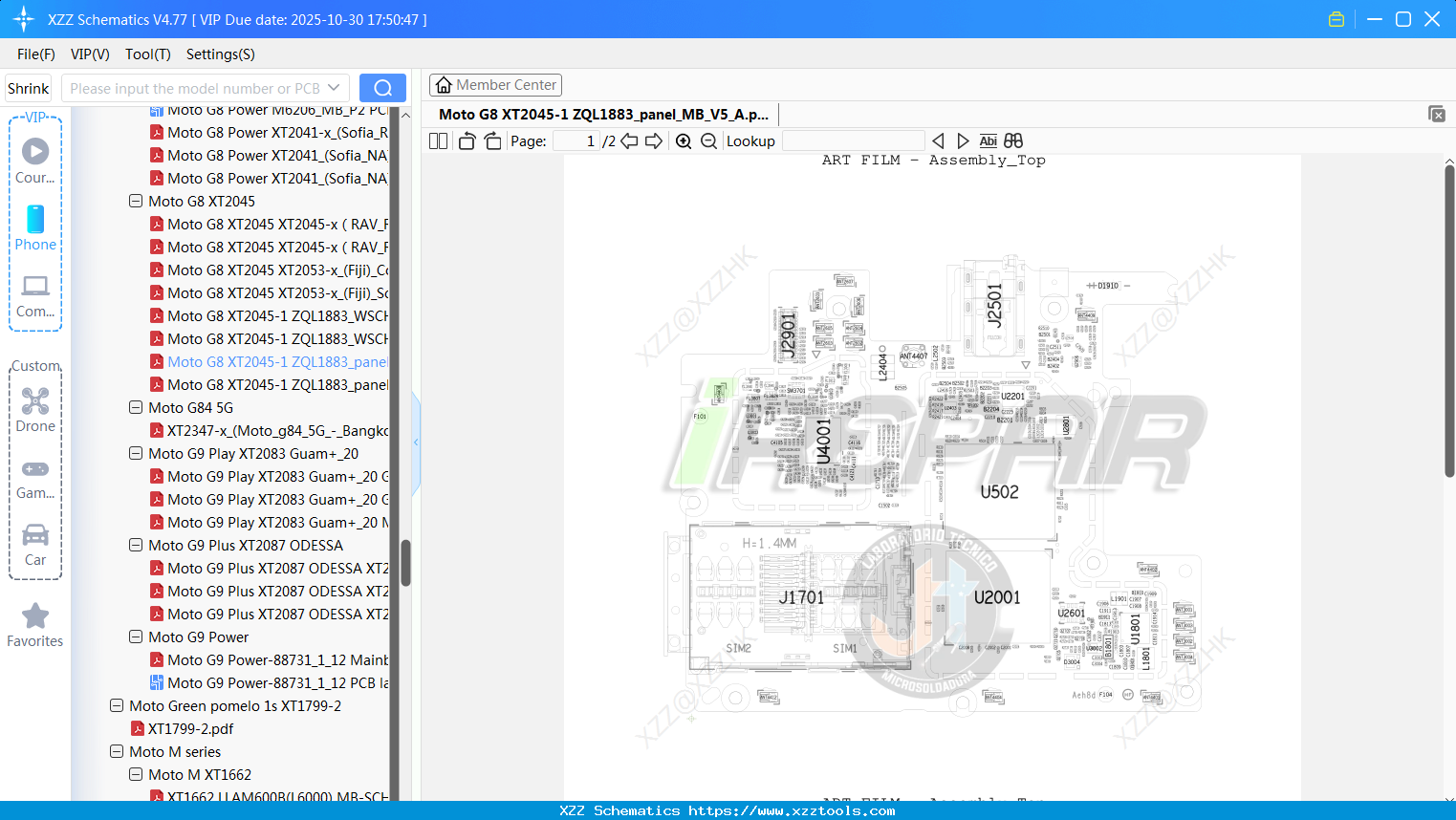Rotate the page counterclockwise
Screen dimensions: 1456x820
pos(467,141)
